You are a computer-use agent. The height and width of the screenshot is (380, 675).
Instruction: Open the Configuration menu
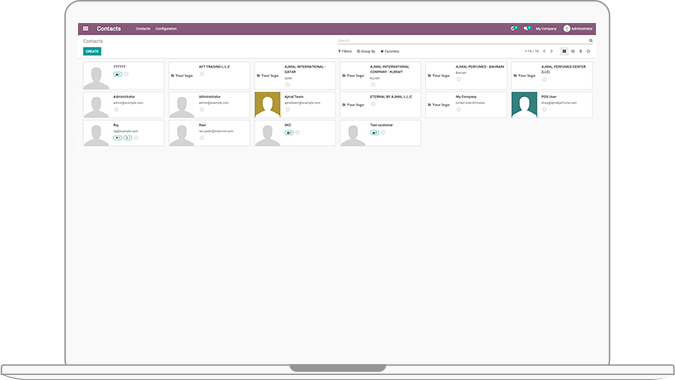[166, 29]
